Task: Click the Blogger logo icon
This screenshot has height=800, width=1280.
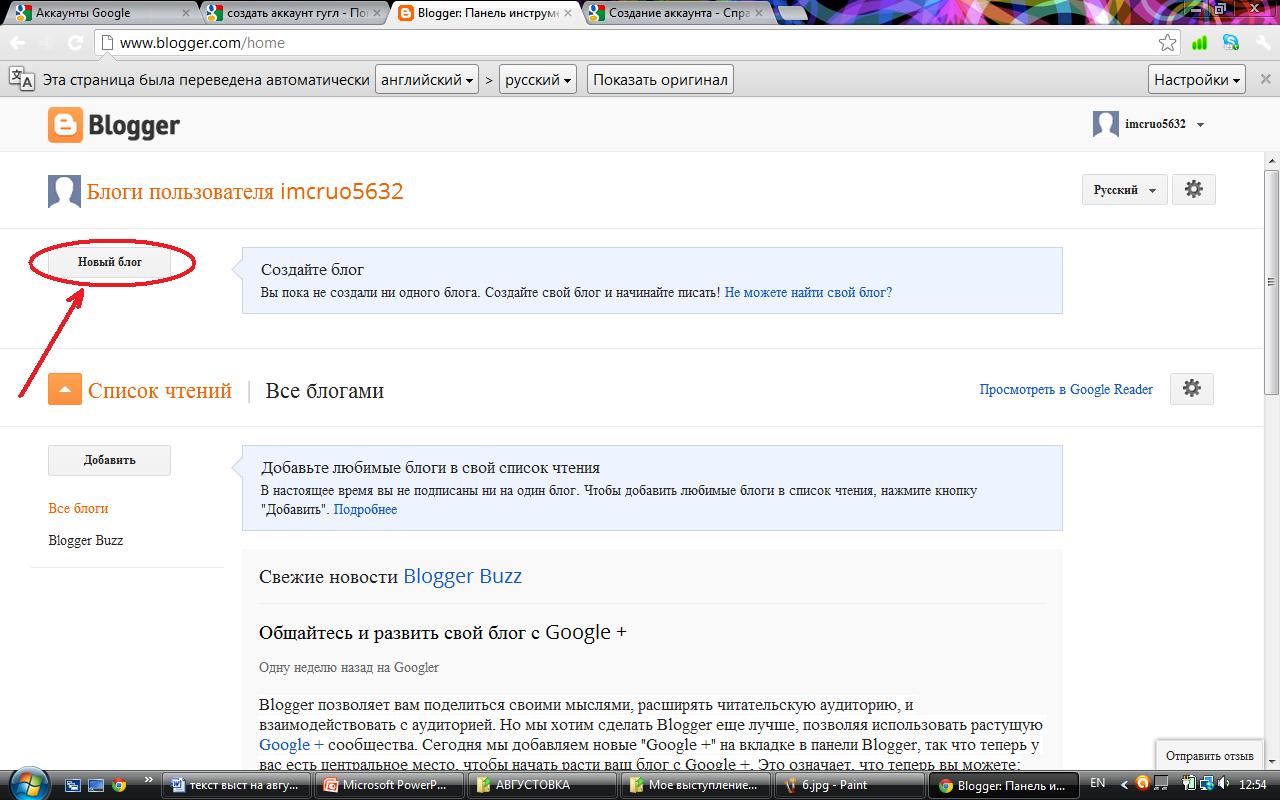Action: (65, 125)
